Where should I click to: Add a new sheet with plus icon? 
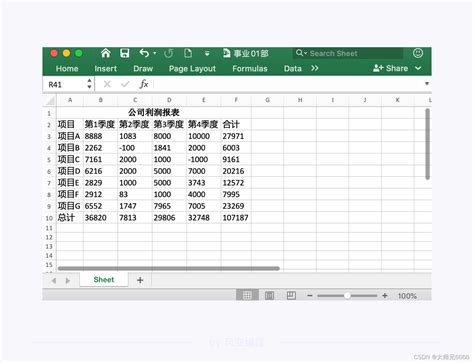[x=140, y=280]
